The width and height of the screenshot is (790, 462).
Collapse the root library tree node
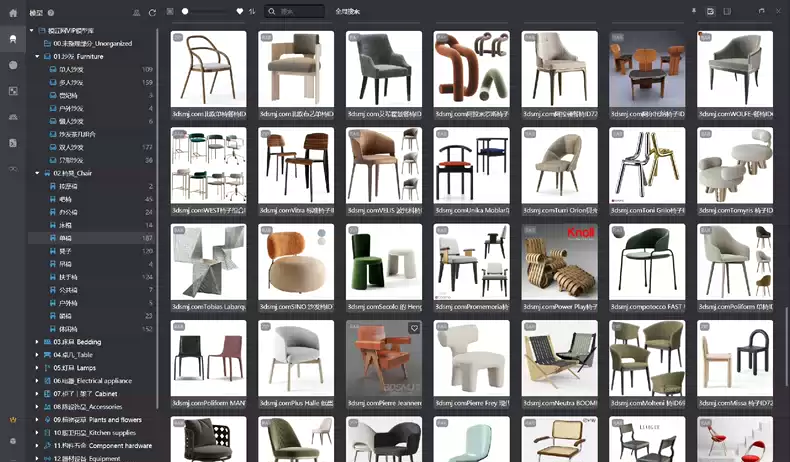[32, 31]
